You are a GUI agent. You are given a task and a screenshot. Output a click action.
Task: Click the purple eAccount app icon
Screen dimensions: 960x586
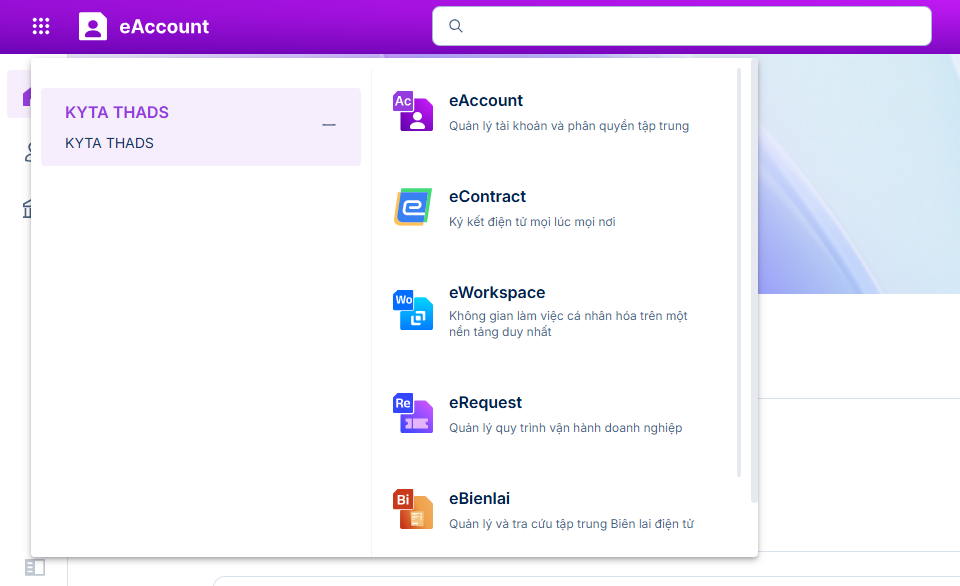point(413,111)
